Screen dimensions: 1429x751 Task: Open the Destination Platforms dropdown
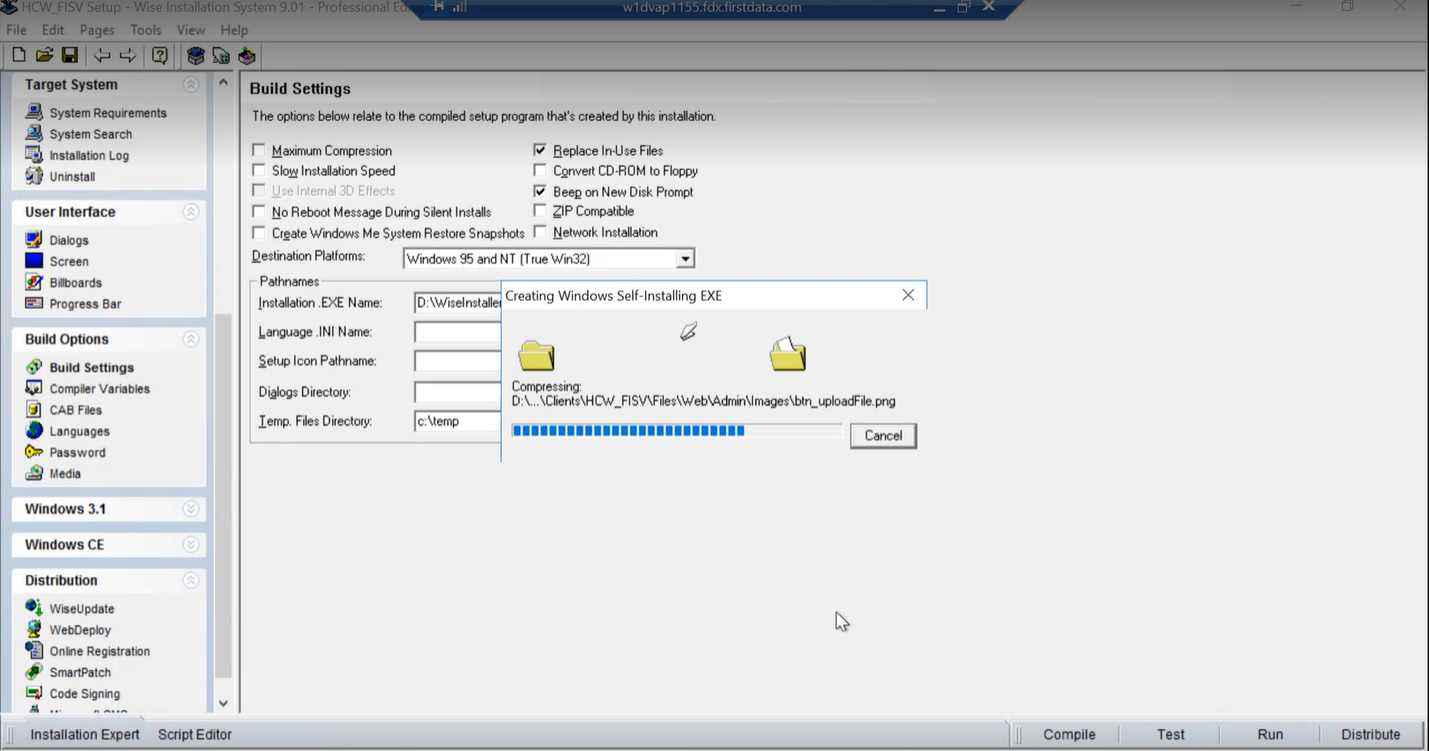pyautogui.click(x=685, y=259)
